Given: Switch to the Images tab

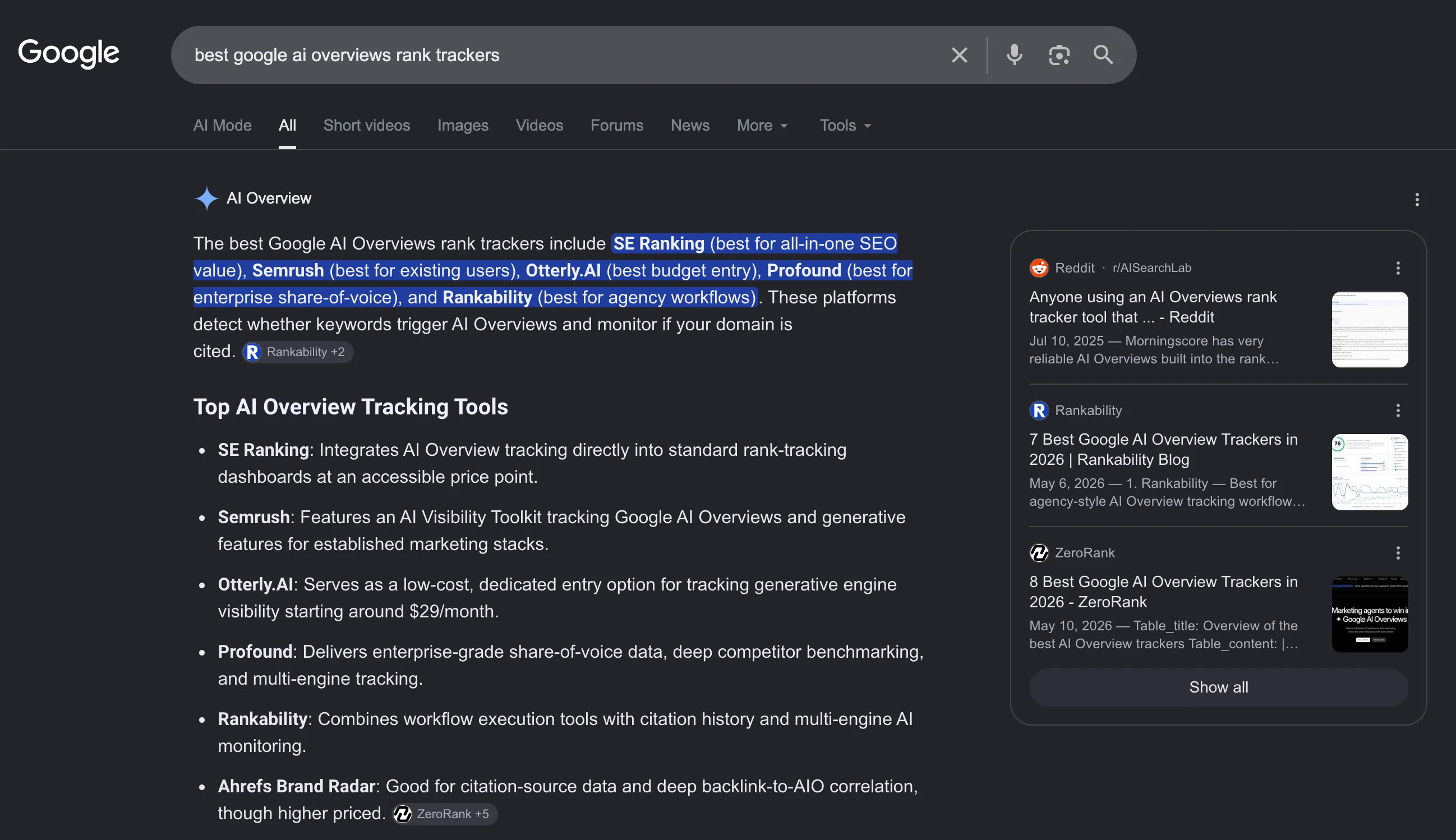Looking at the screenshot, I should coord(463,125).
